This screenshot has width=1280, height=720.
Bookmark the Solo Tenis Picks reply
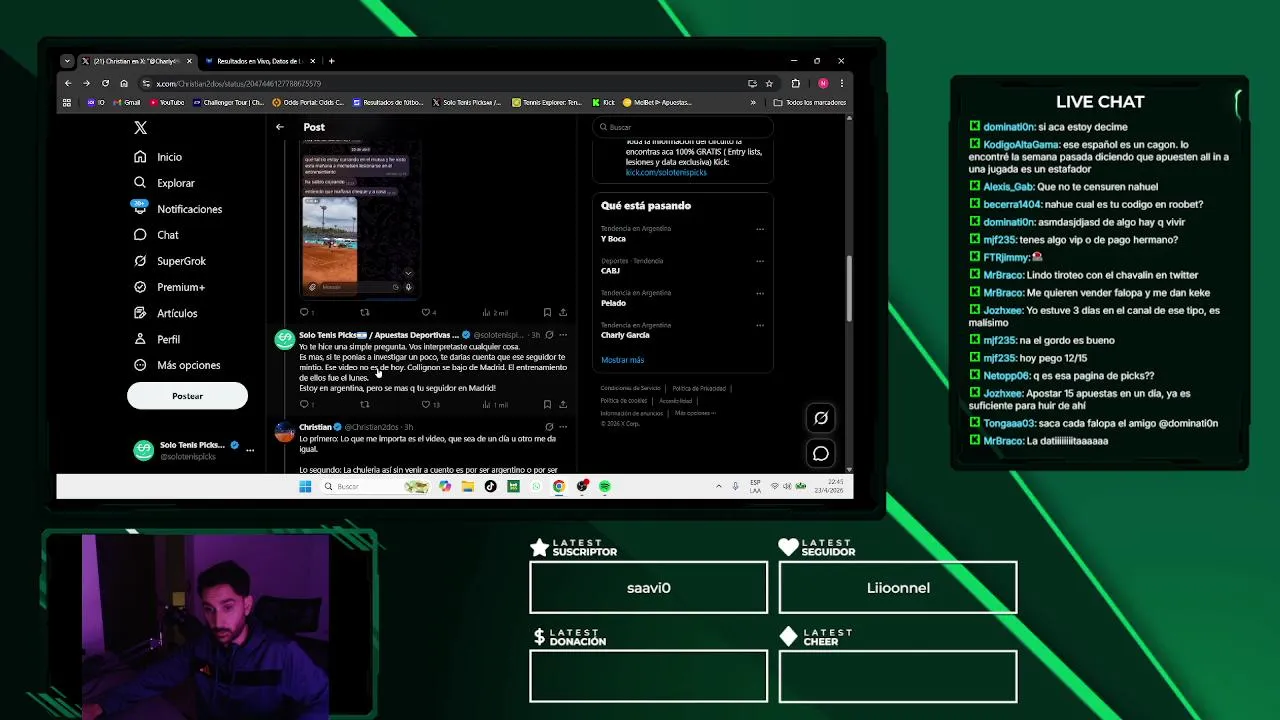[547, 404]
